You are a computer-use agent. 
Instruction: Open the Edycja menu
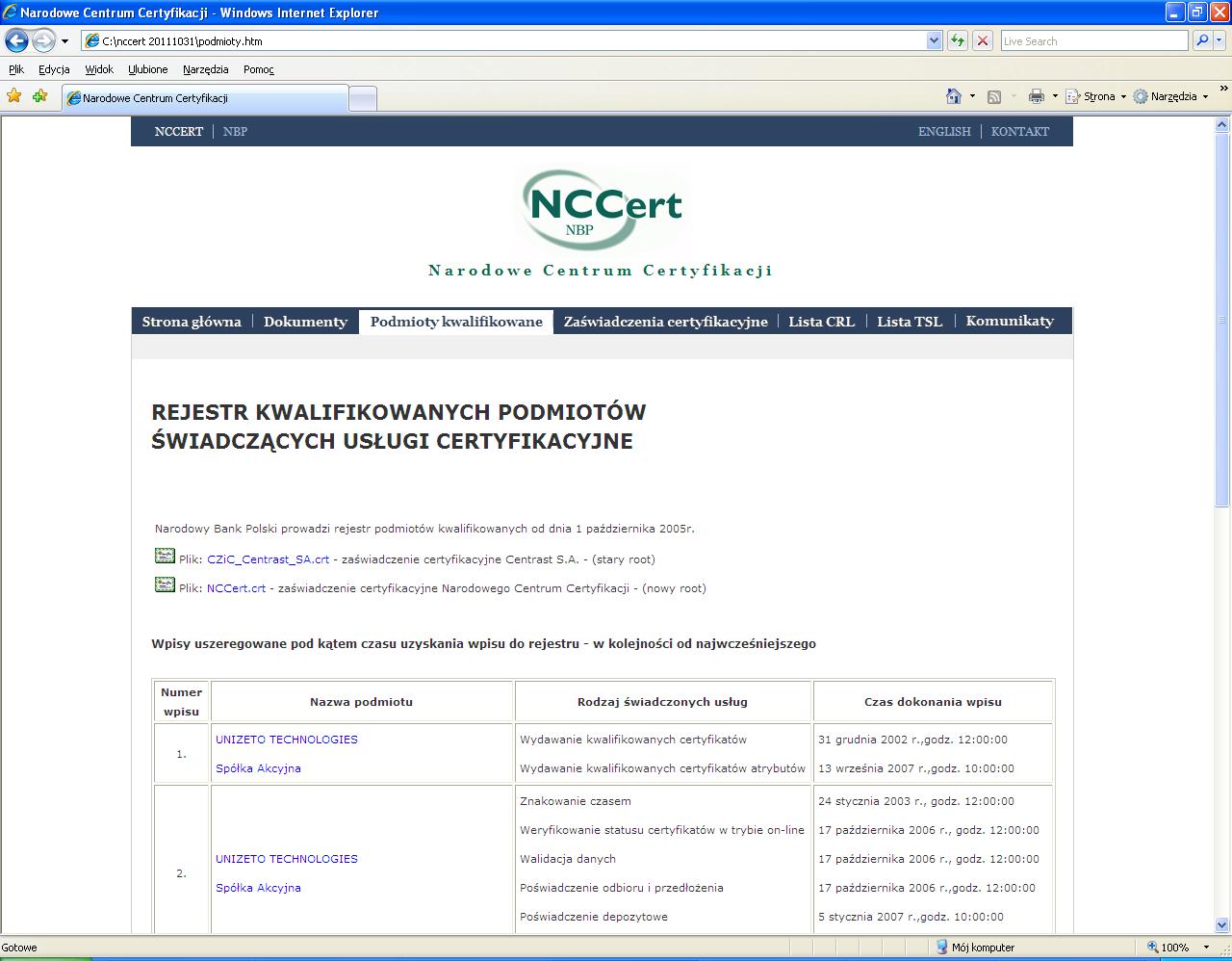[x=54, y=69]
